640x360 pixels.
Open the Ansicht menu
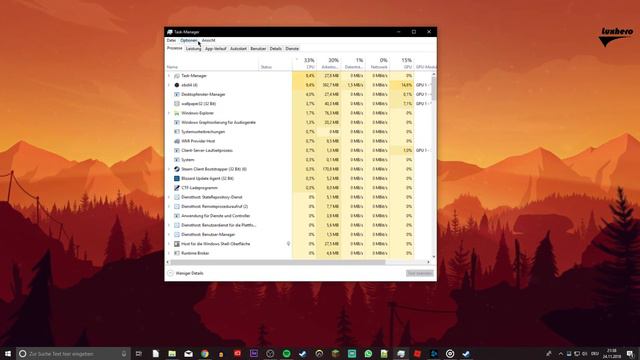point(209,40)
